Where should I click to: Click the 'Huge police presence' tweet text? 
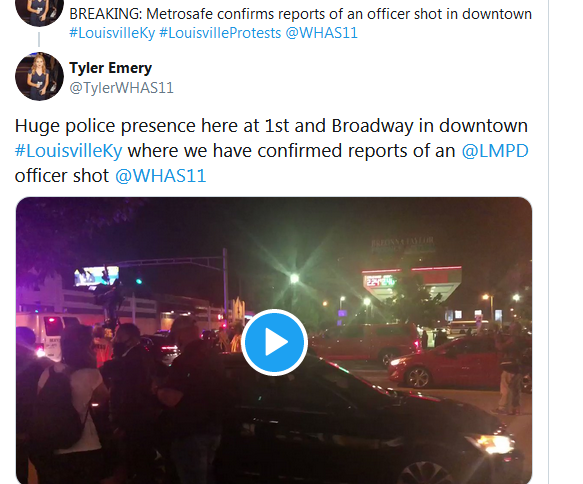(271, 151)
